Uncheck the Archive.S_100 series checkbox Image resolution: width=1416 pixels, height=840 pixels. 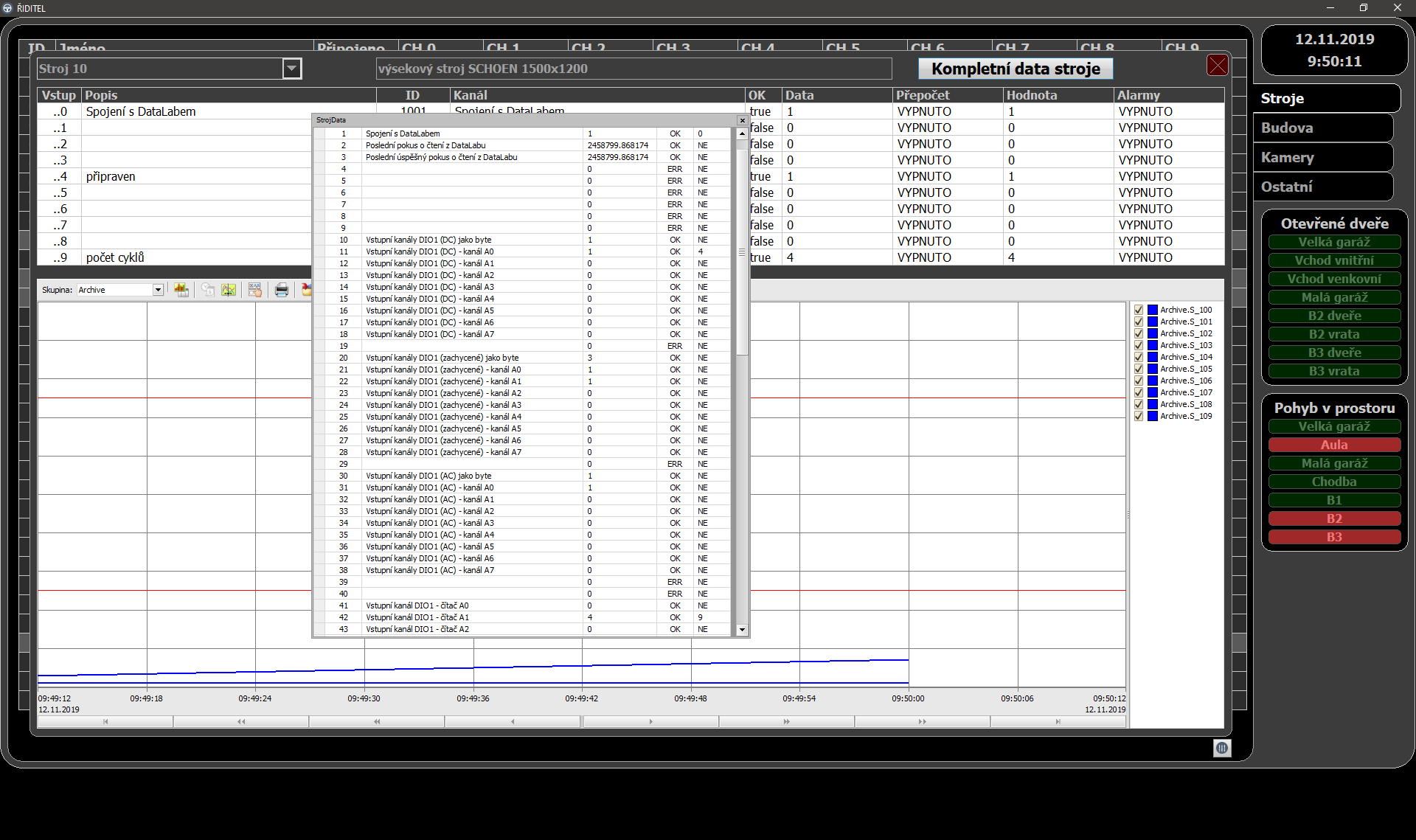pos(1139,310)
